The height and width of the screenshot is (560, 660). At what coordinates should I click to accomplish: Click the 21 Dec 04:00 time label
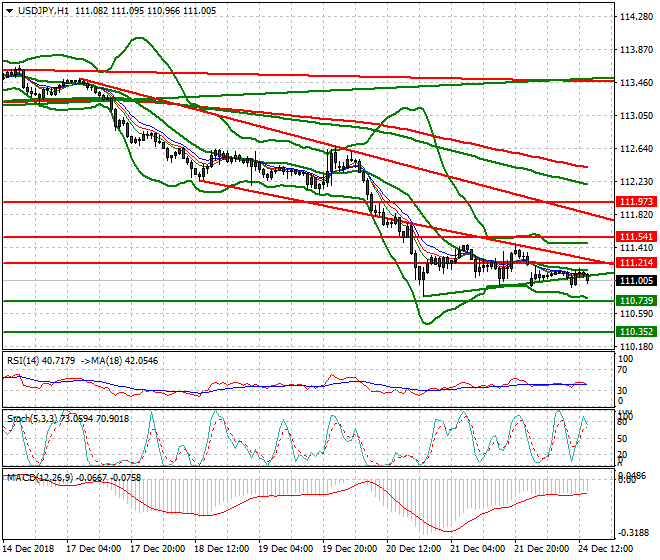tap(477, 549)
